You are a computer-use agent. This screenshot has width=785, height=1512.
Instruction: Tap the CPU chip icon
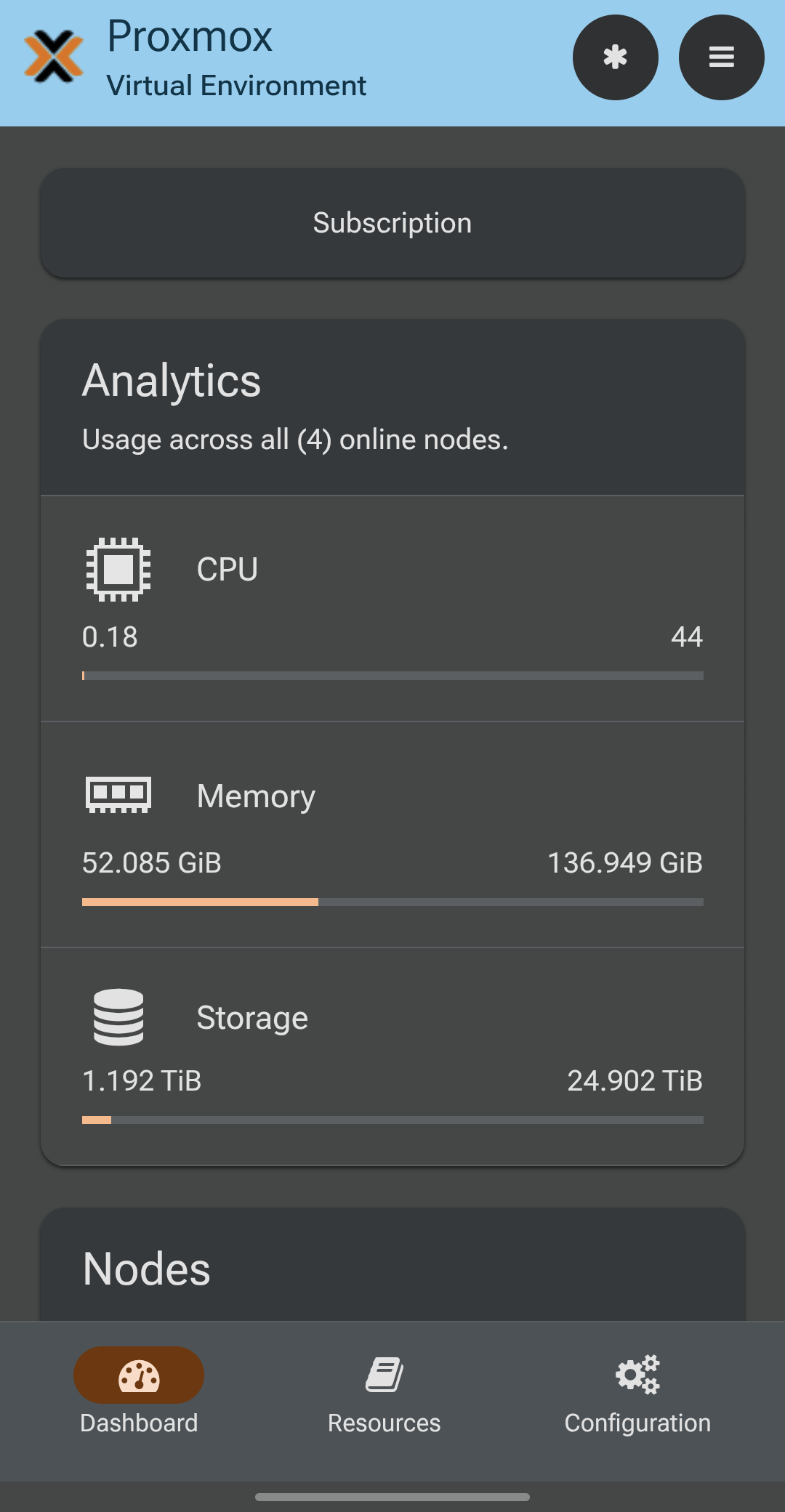118,569
